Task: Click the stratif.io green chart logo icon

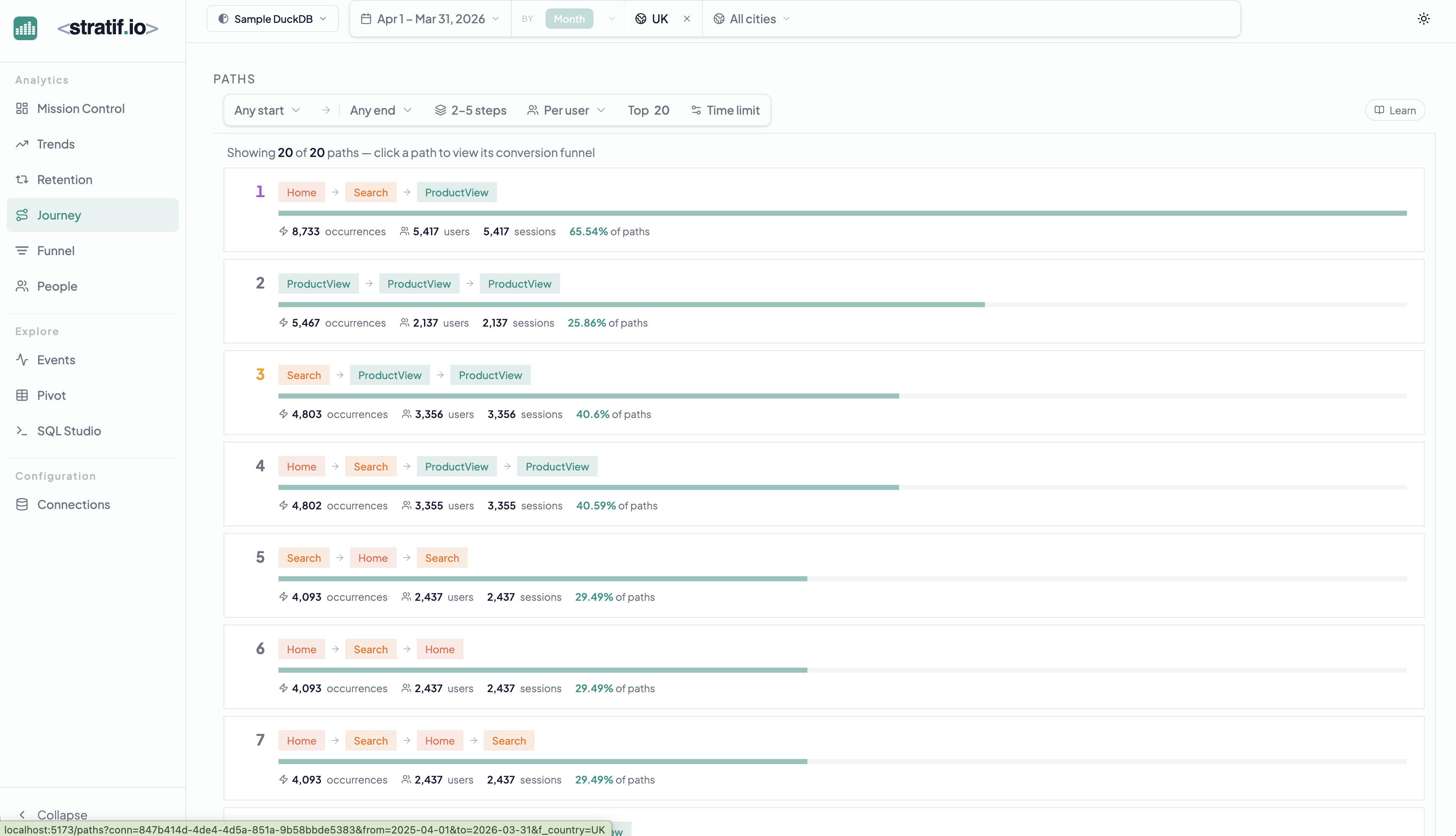Action: point(25,28)
